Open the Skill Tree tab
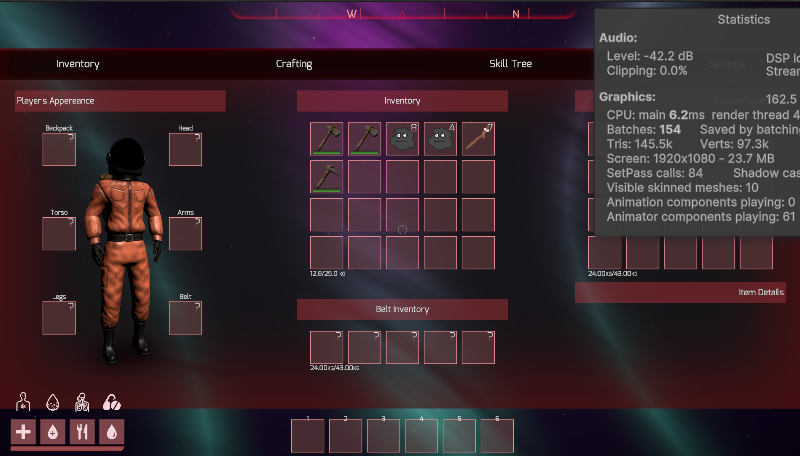The height and width of the screenshot is (456, 800). [510, 63]
